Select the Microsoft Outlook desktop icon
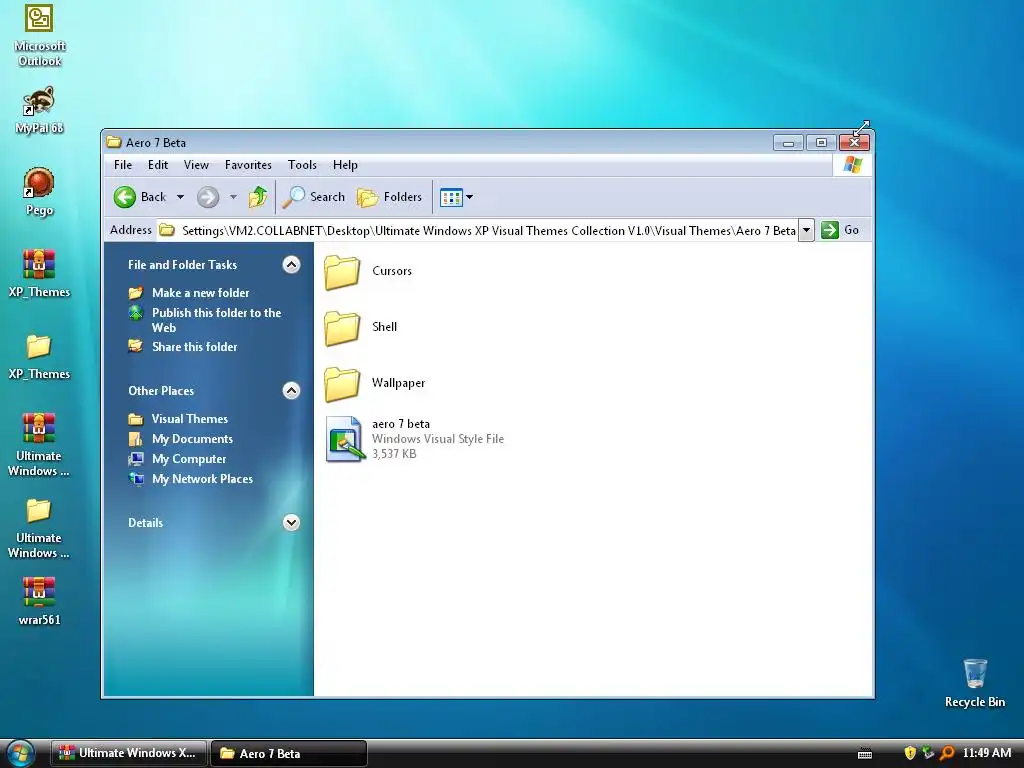The width and height of the screenshot is (1024, 768). (39, 37)
